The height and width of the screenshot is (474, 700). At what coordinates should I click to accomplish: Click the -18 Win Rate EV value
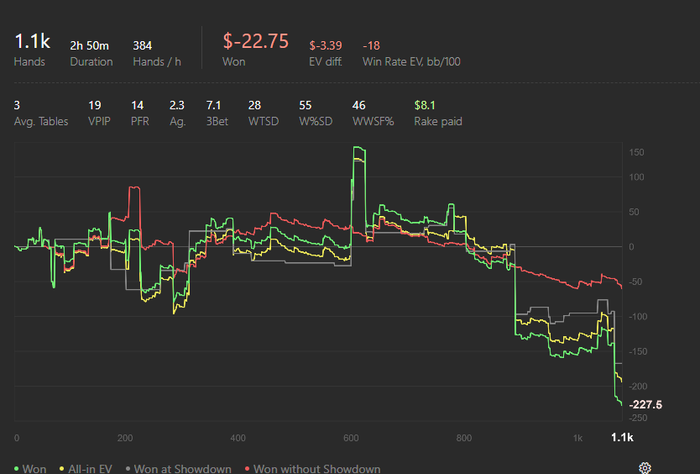(371, 46)
